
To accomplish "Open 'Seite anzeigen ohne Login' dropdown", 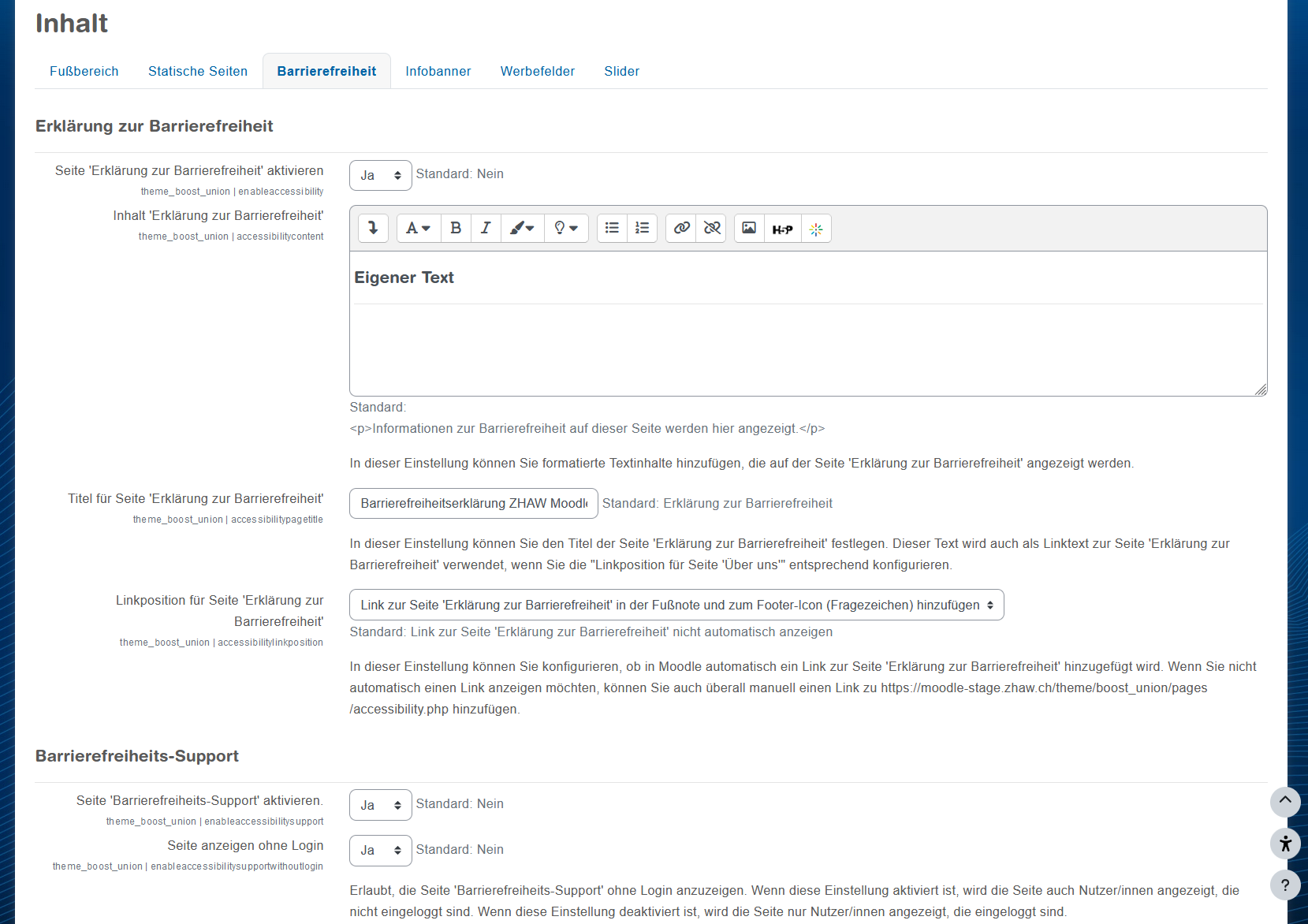I will coord(381,850).
